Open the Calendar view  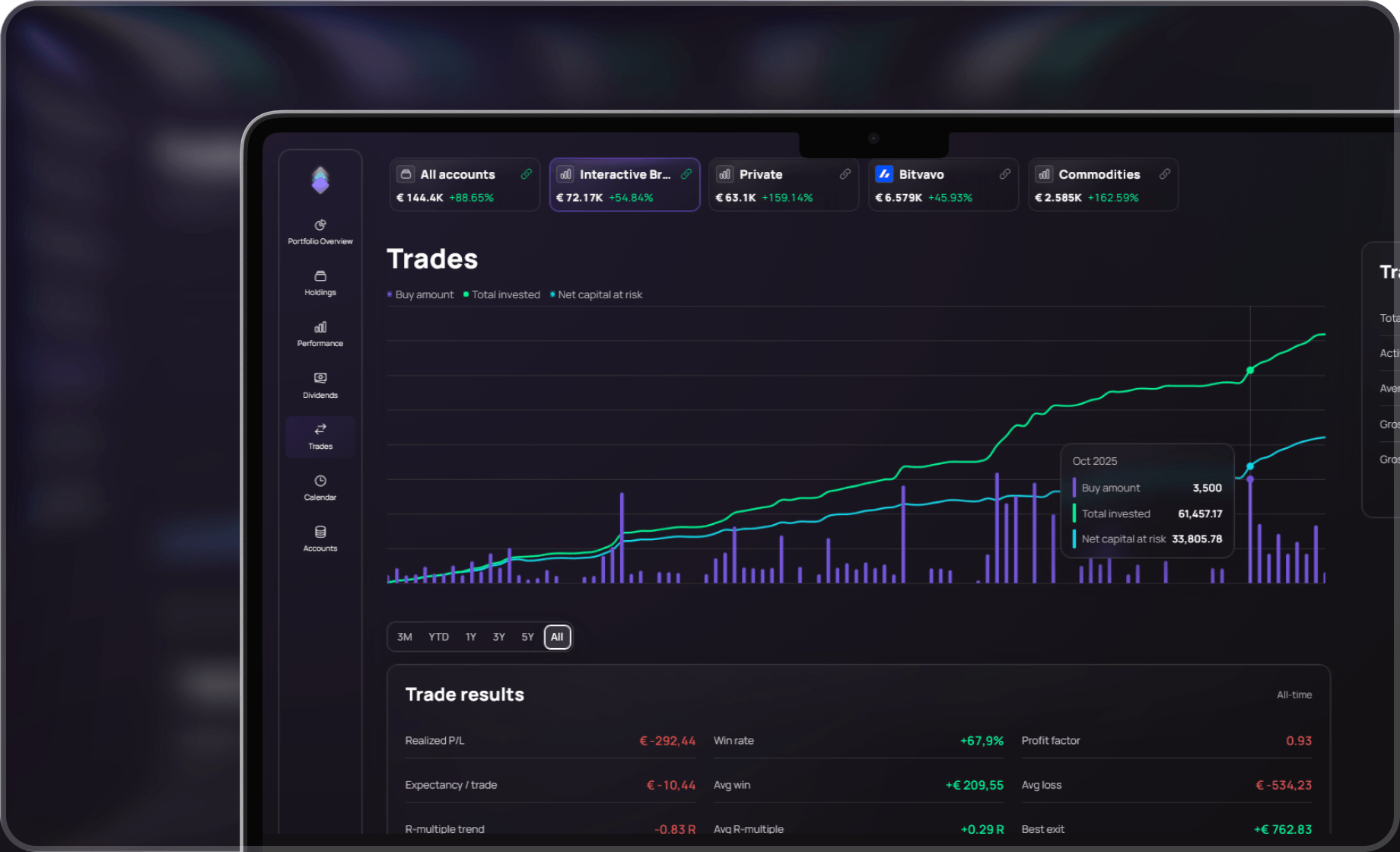(x=320, y=488)
